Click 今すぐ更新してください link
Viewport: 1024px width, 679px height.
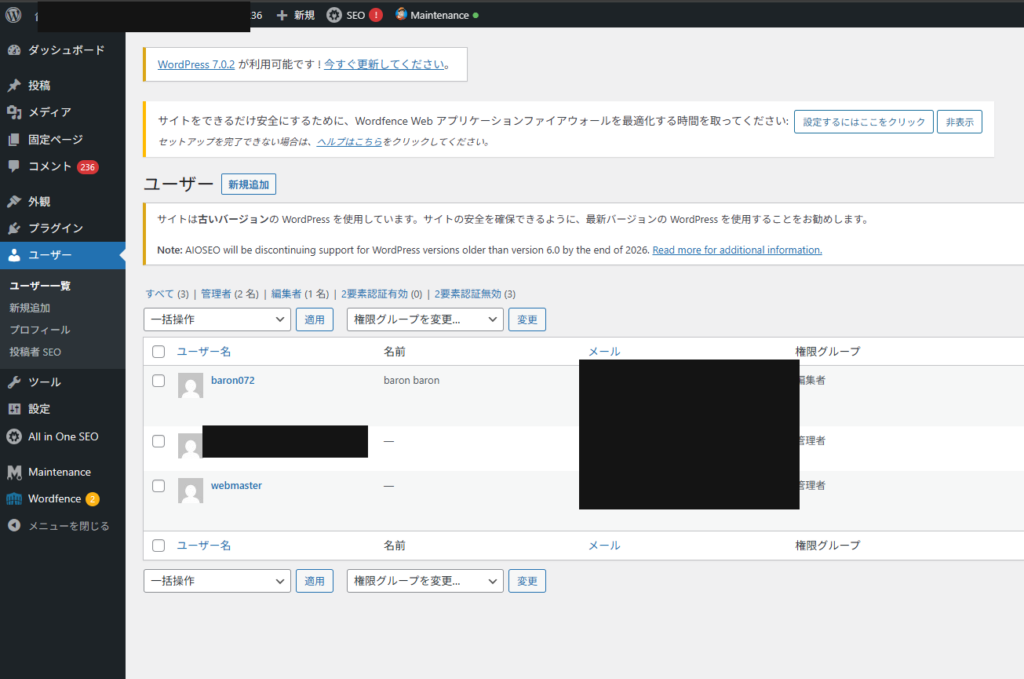point(384,65)
